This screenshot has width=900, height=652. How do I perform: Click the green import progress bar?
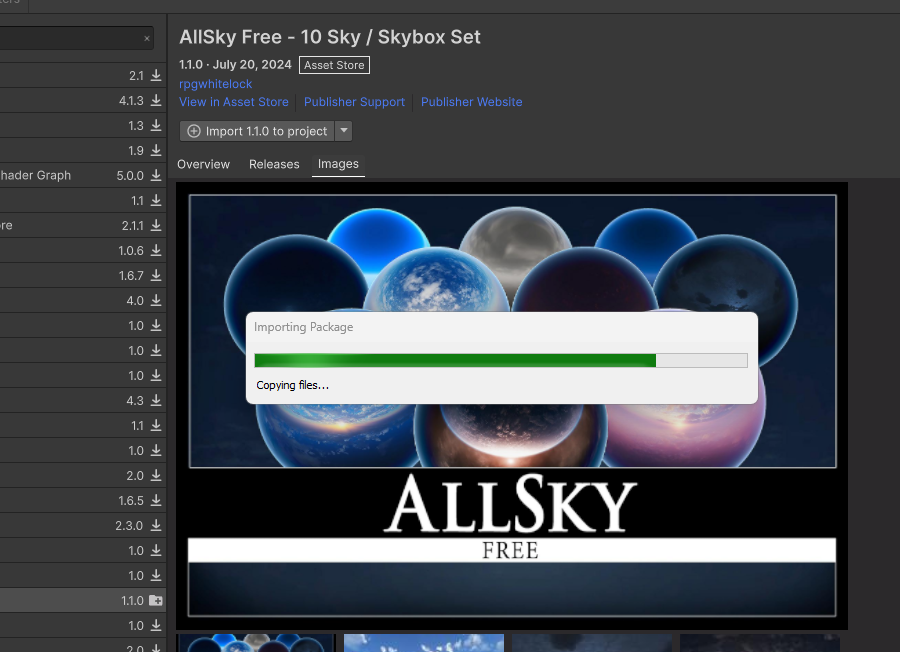501,360
